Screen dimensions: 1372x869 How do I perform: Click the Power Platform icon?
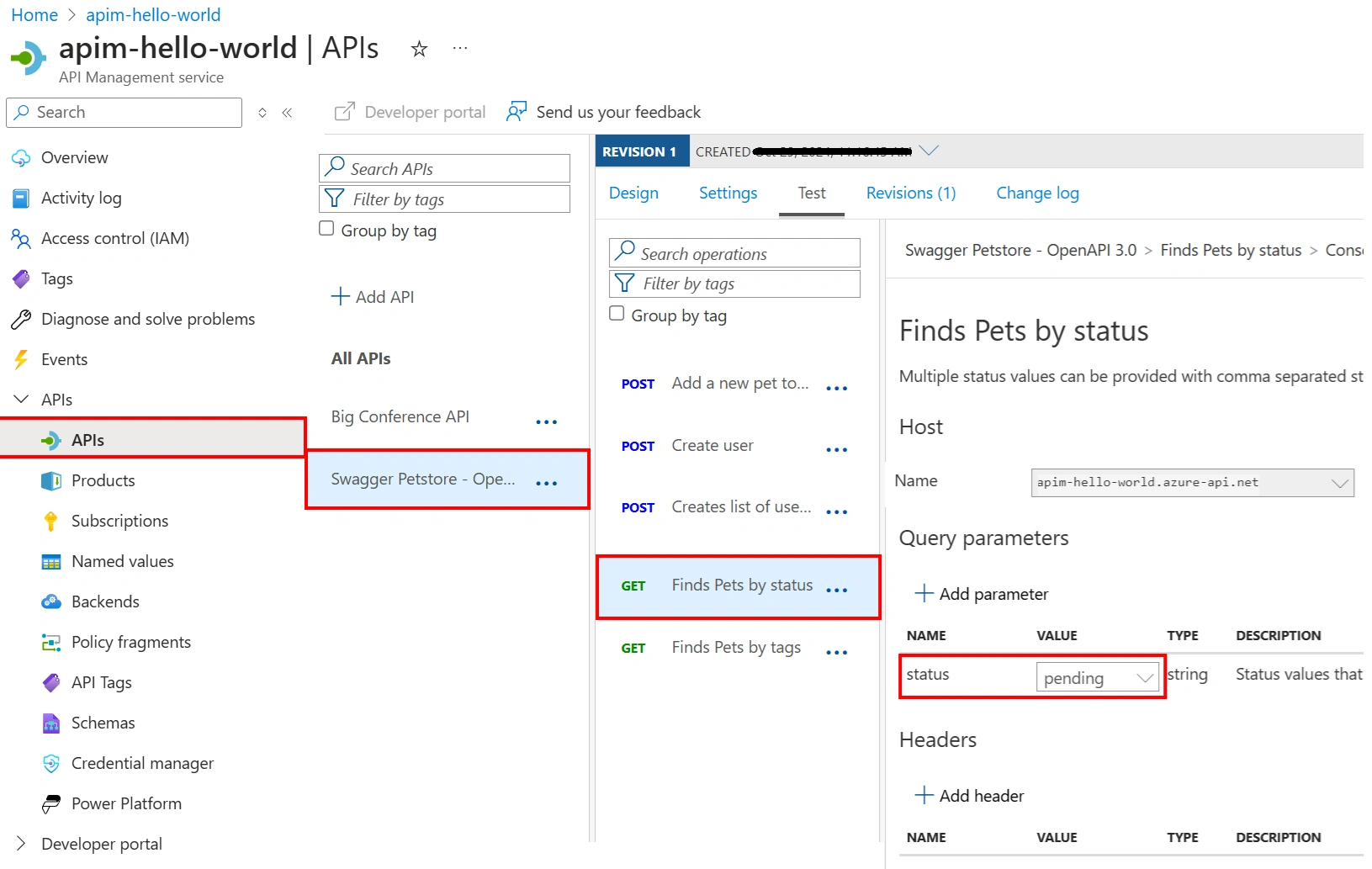(51, 804)
